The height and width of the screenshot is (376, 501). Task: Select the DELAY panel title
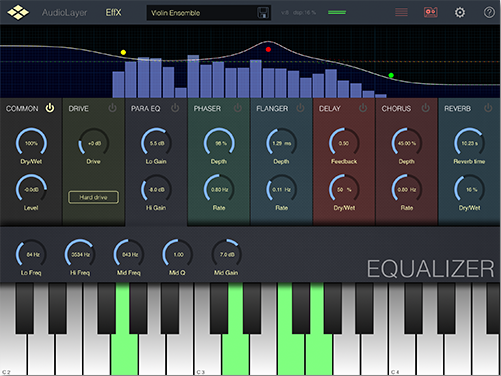pos(330,109)
